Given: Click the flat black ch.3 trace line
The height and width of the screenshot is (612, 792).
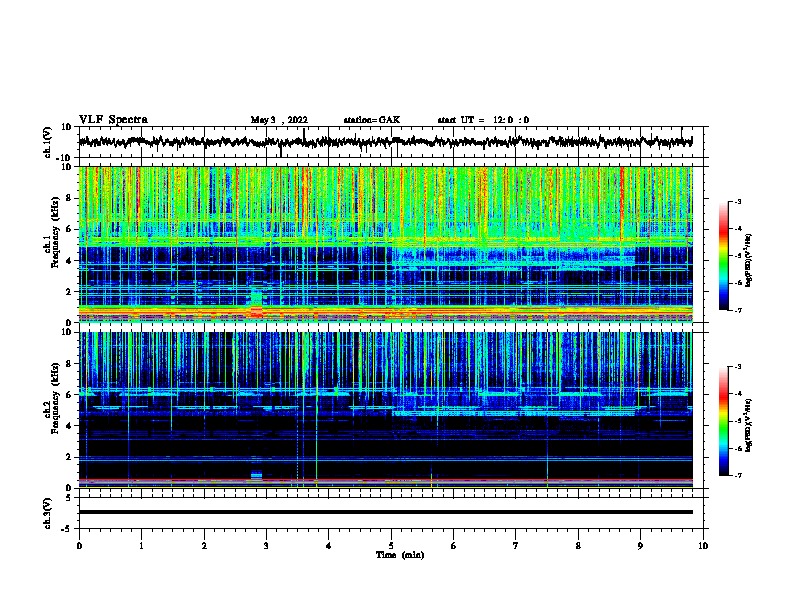Looking at the screenshot, I should pos(385,512).
